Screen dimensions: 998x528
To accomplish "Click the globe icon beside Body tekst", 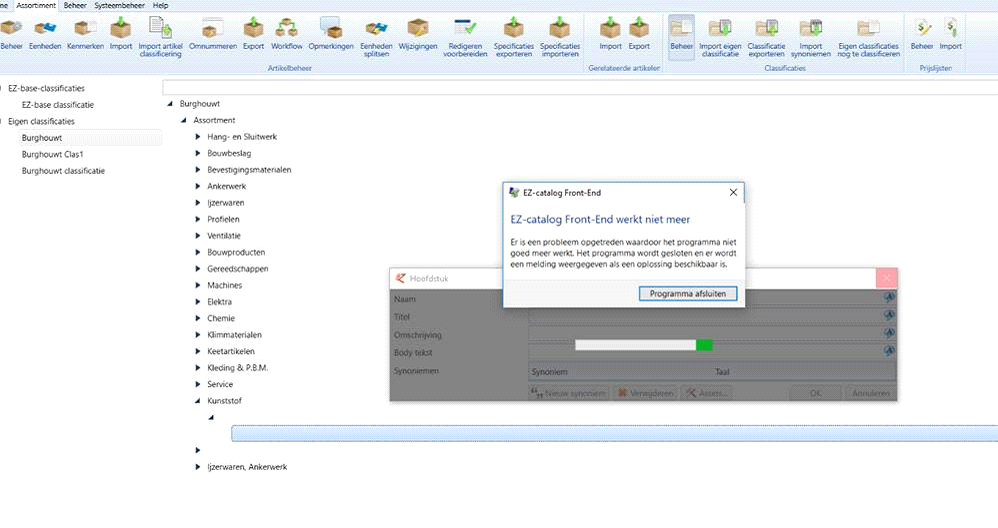I will (889, 351).
